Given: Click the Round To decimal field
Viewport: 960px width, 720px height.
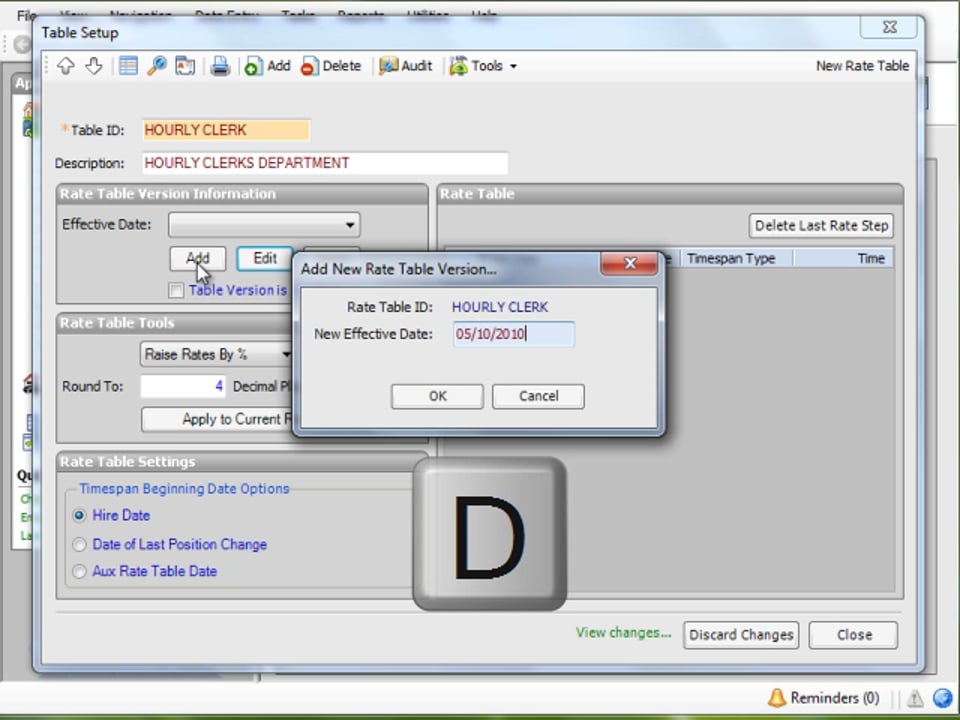Looking at the screenshot, I should [183, 386].
